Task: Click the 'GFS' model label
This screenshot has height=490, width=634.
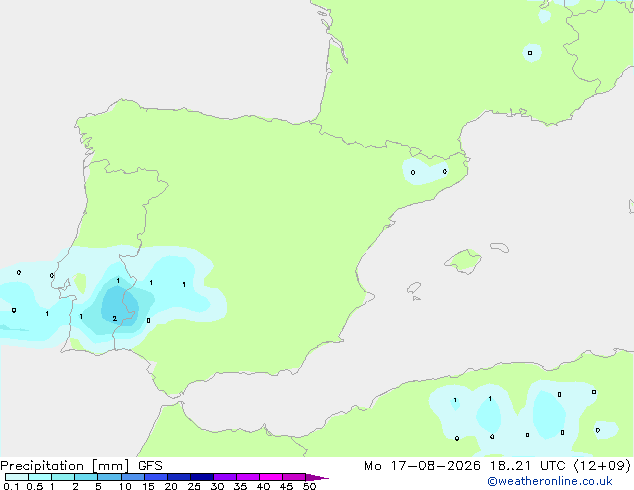Action: (150, 466)
